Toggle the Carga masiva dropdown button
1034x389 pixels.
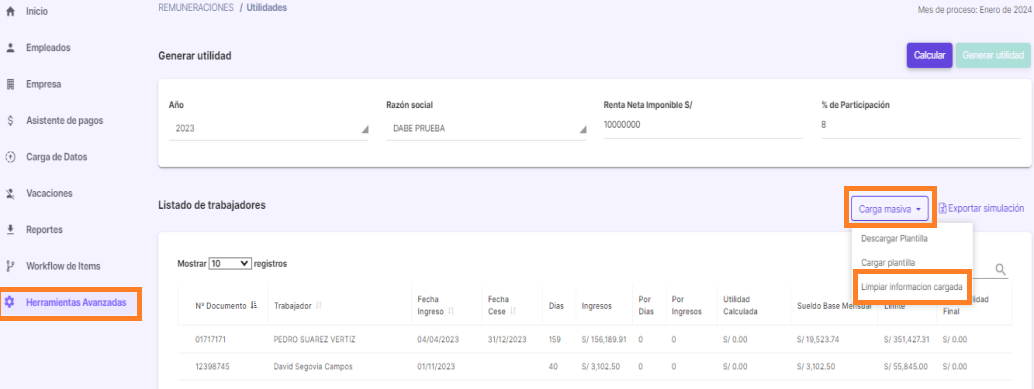(x=890, y=208)
